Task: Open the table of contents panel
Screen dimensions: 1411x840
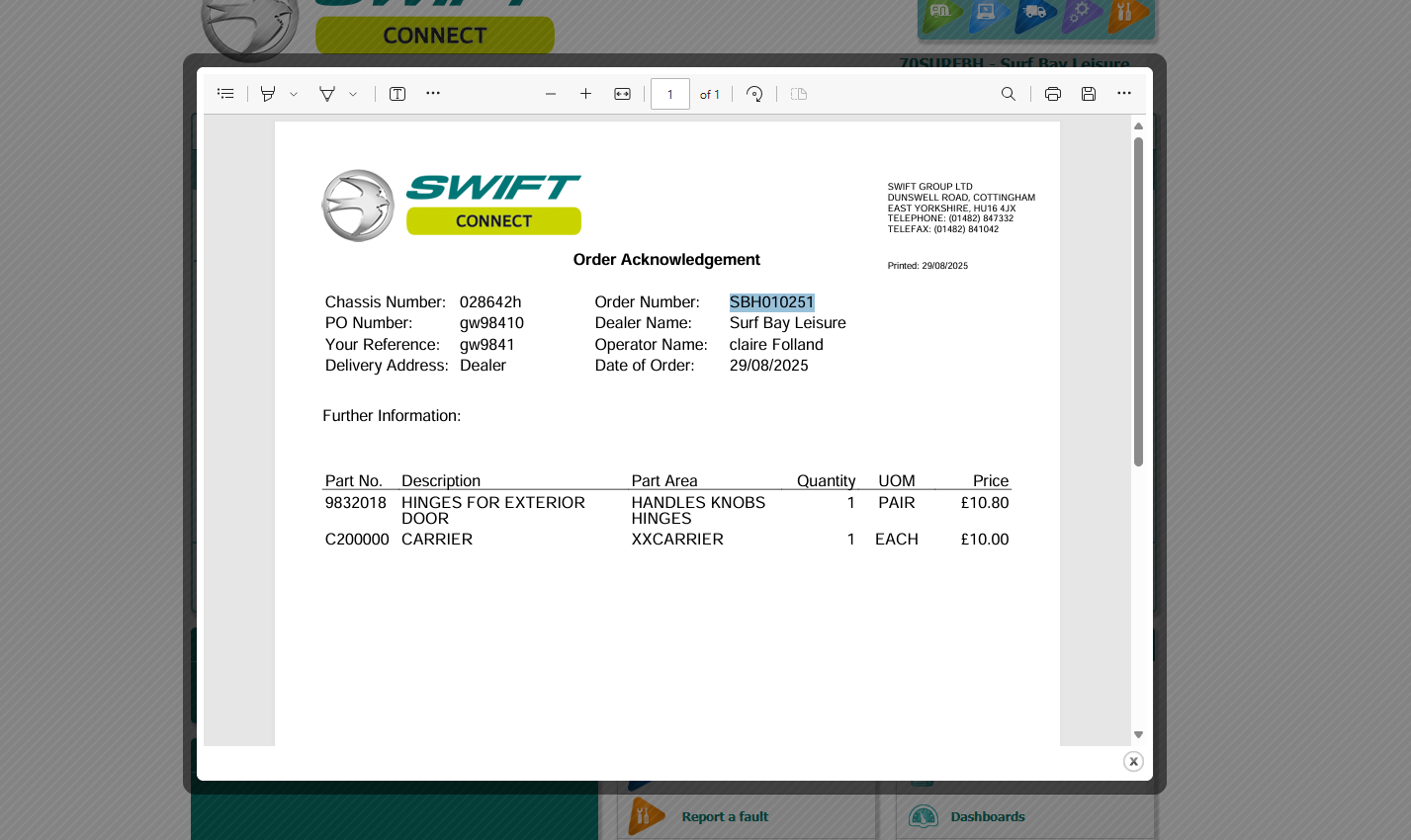Action: [x=225, y=94]
